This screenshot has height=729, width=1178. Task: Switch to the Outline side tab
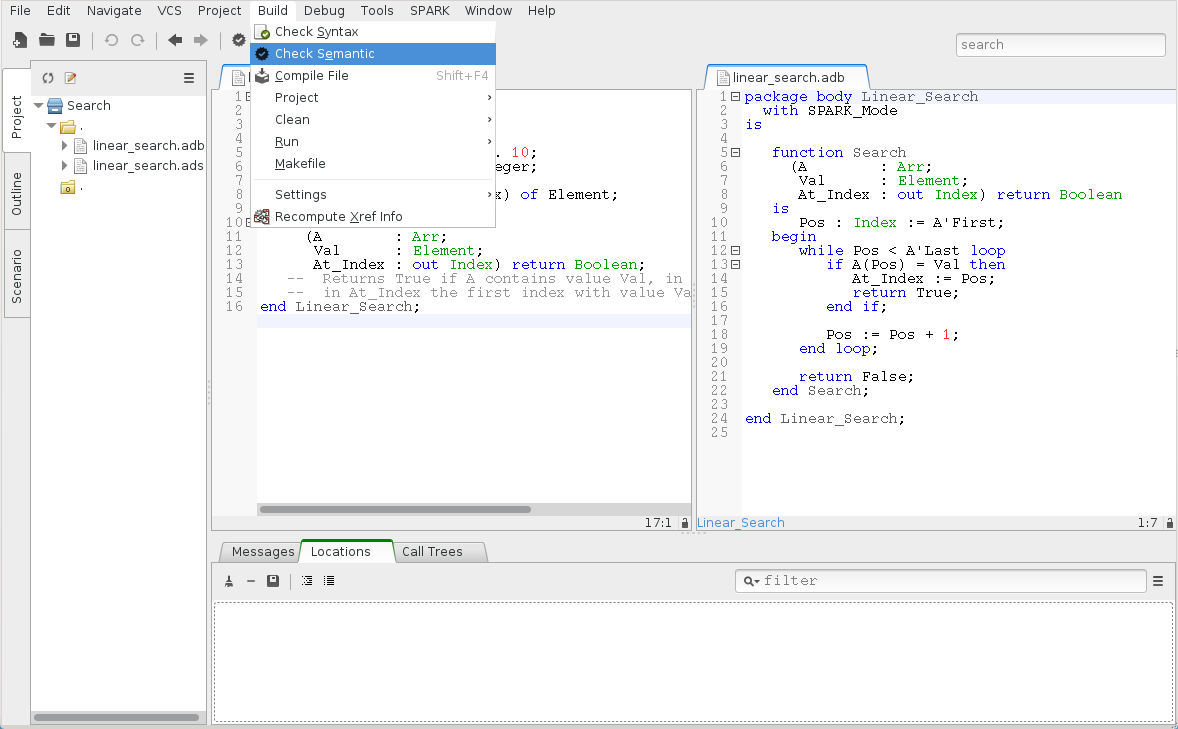pos(17,194)
